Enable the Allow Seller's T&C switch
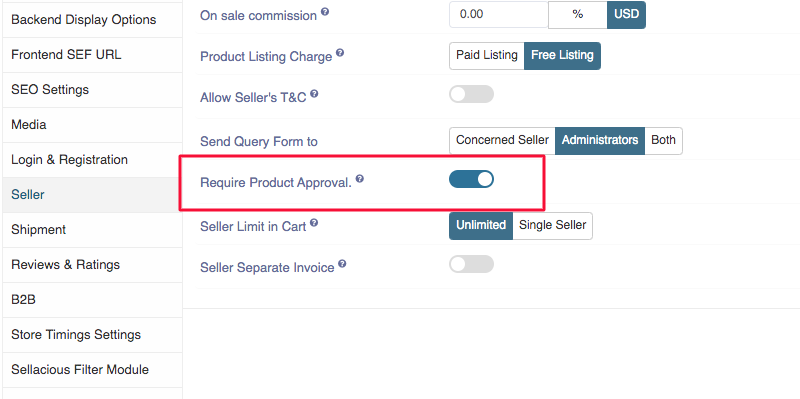Image resolution: width=800 pixels, height=399 pixels. 471,94
